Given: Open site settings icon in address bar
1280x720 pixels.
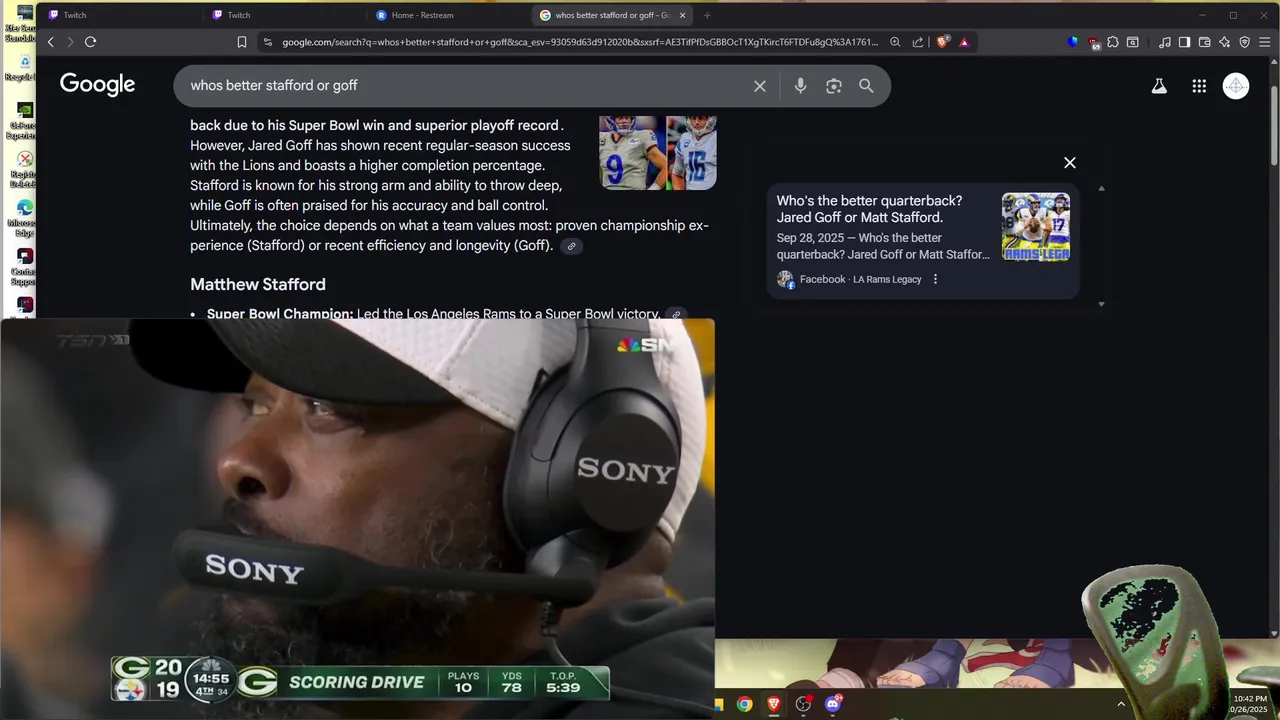Looking at the screenshot, I should click(267, 42).
